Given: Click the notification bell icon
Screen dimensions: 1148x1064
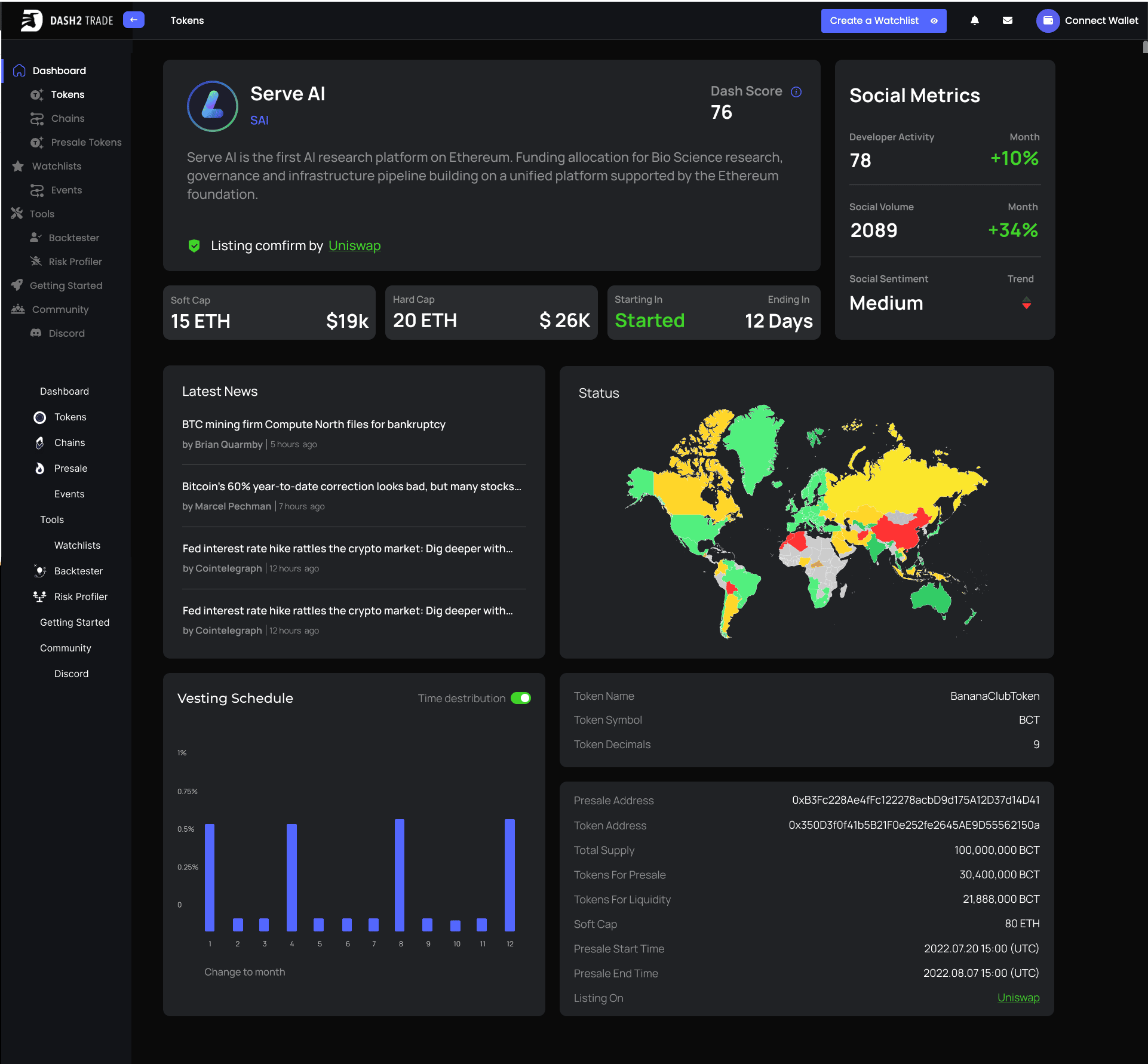Looking at the screenshot, I should point(974,20).
